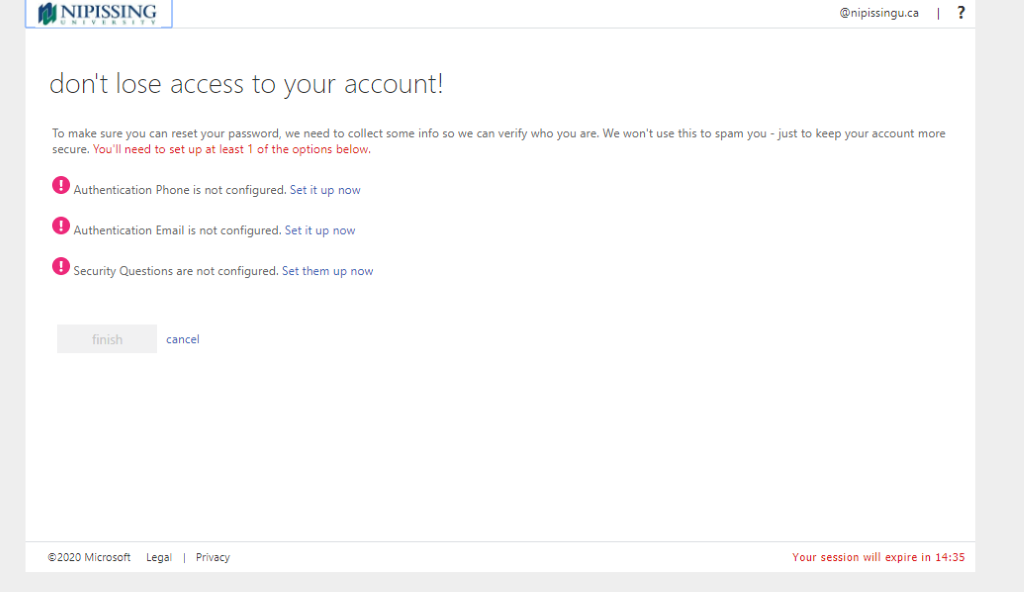The width and height of the screenshot is (1024, 592).
Task: Set up Security Questions now
Action: tap(327, 271)
